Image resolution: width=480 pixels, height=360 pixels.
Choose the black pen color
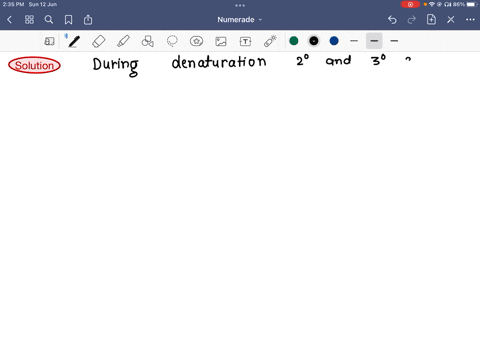pyautogui.click(x=314, y=41)
